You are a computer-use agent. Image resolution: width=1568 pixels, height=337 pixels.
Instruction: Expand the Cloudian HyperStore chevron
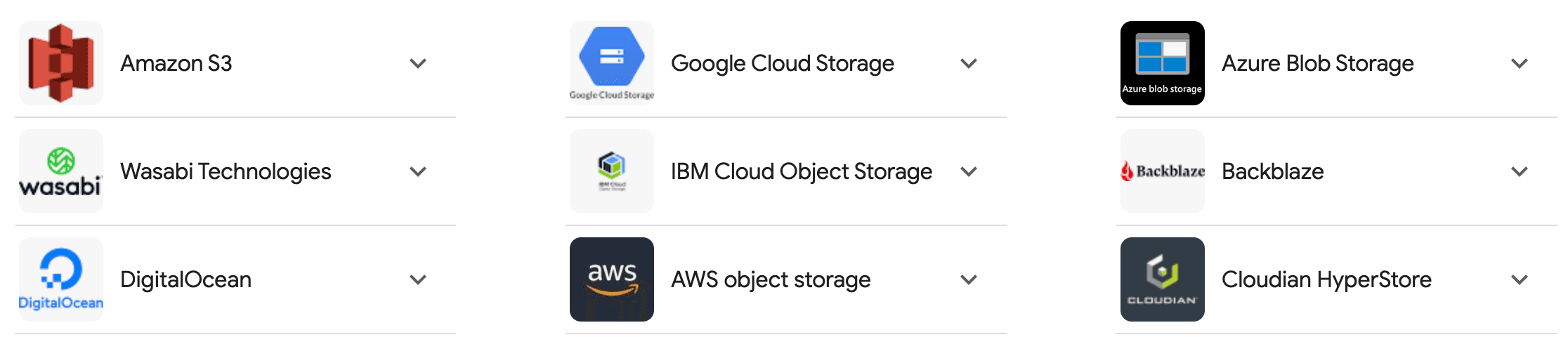pos(1520,280)
